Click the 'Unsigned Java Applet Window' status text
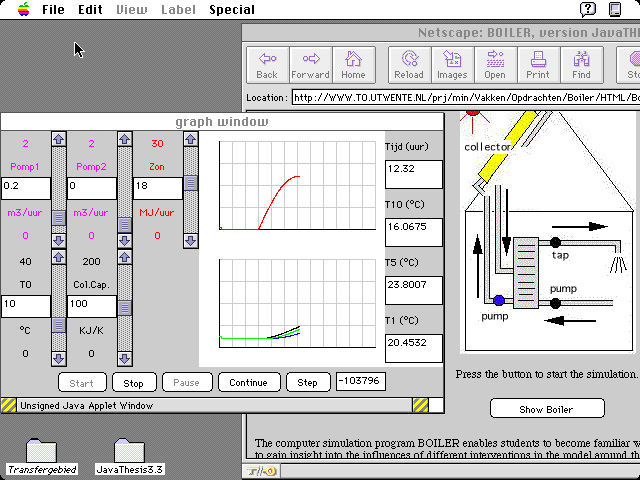This screenshot has width=640, height=480. tap(87, 406)
